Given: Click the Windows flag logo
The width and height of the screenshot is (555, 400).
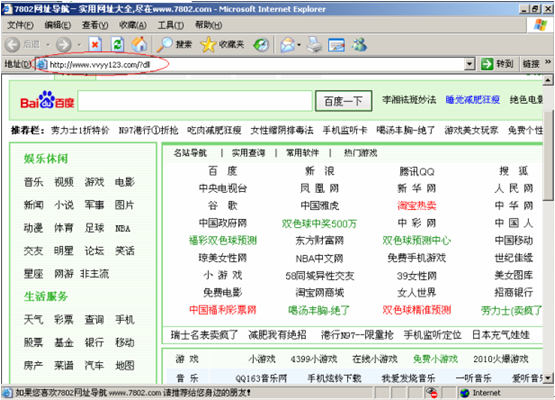Looking at the screenshot, I should click(540, 25).
